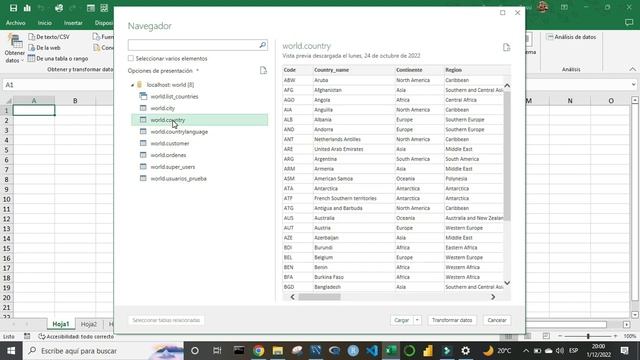Click the Navigator search field
Viewport: 640px width, 360px height.
pyautogui.click(x=193, y=45)
